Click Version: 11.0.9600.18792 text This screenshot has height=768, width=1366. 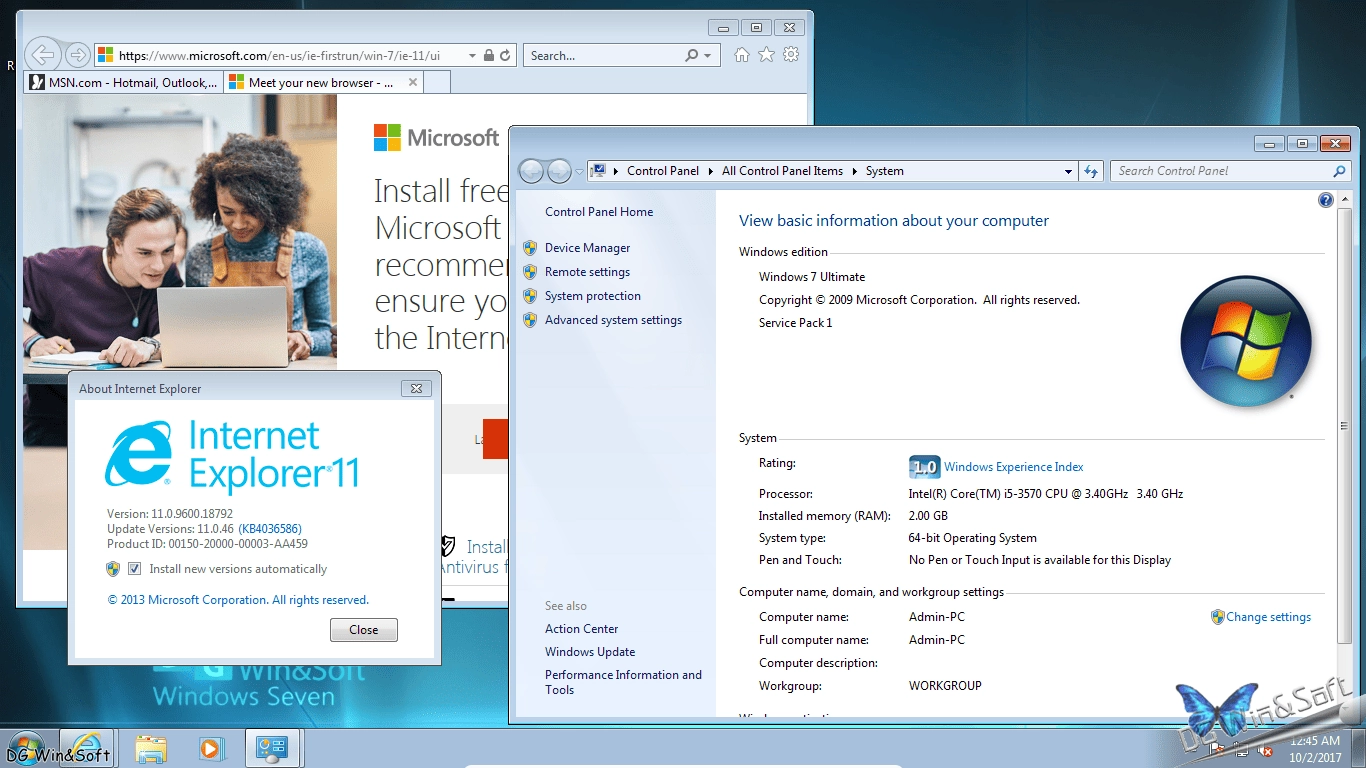click(x=170, y=514)
